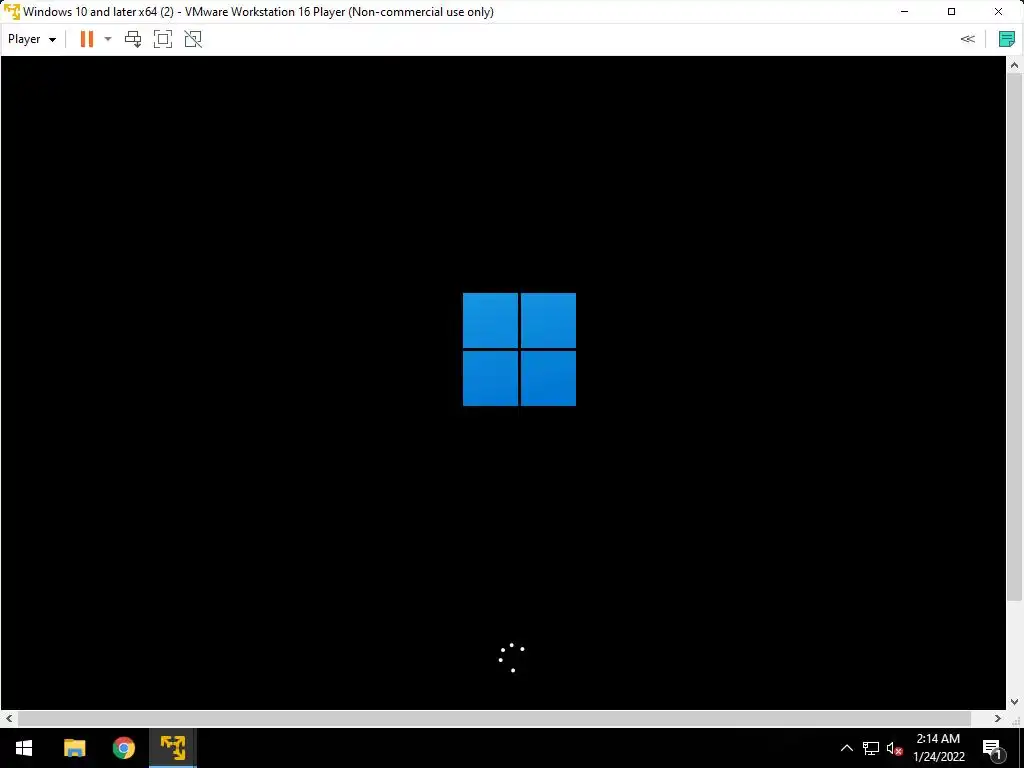The width and height of the screenshot is (1024, 768).
Task: Maximize the VMware Player window
Action: pyautogui.click(x=952, y=12)
